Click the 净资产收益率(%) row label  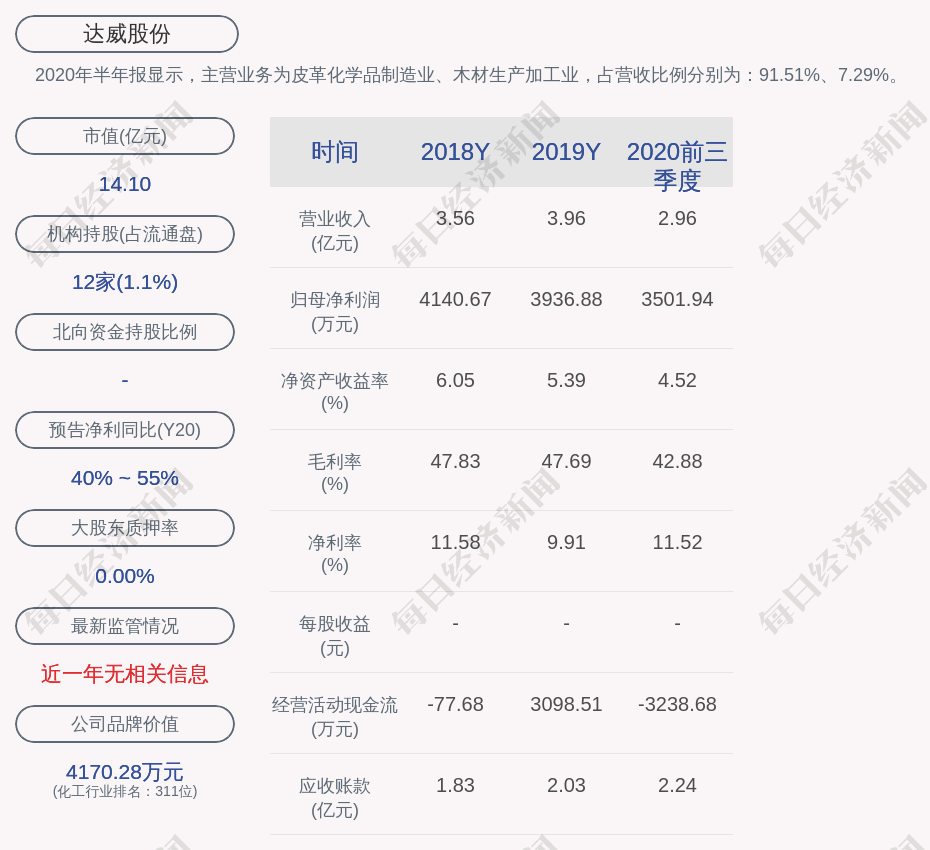pyautogui.click(x=335, y=391)
